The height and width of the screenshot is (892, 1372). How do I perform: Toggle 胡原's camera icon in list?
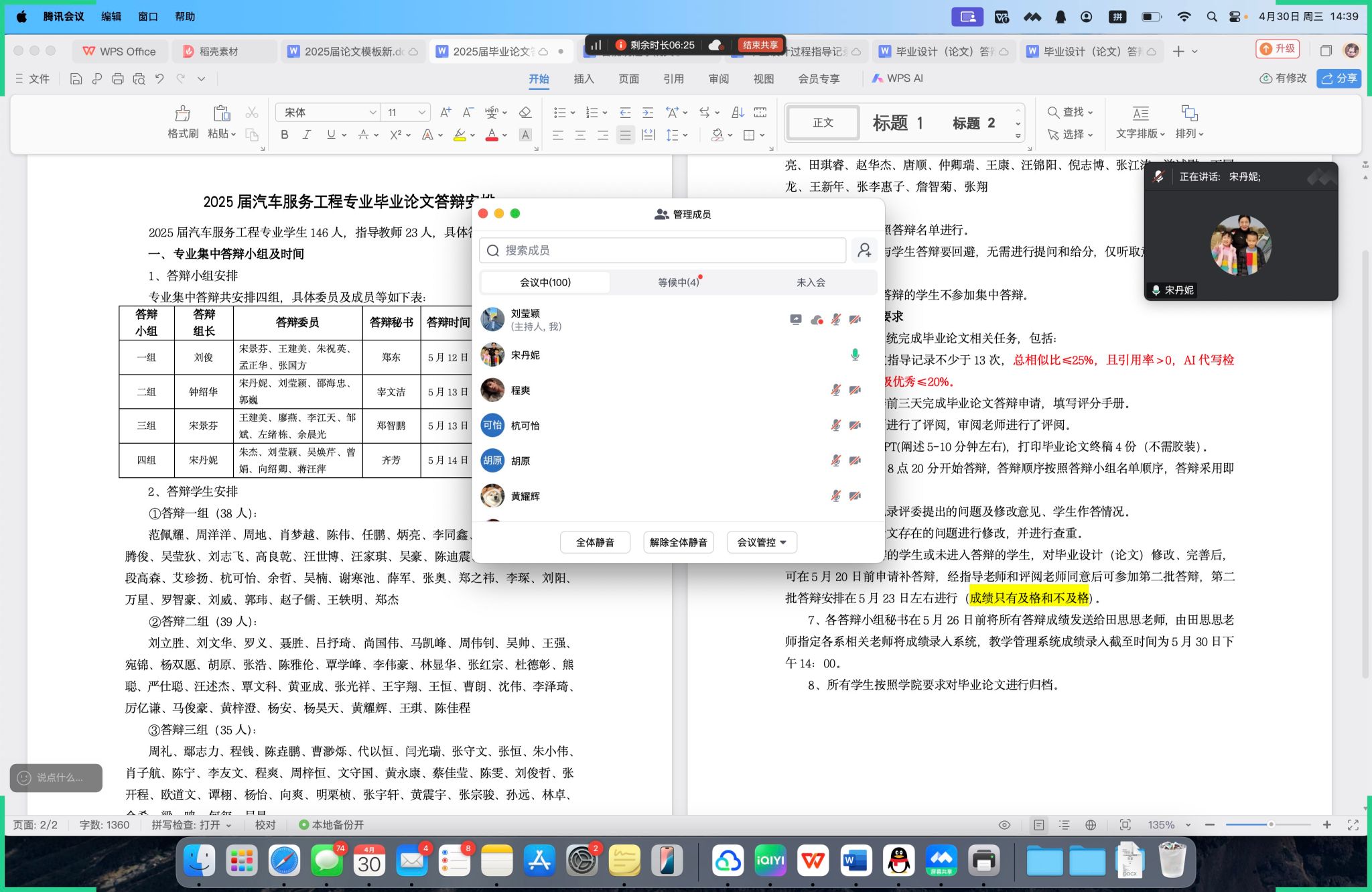click(x=855, y=460)
